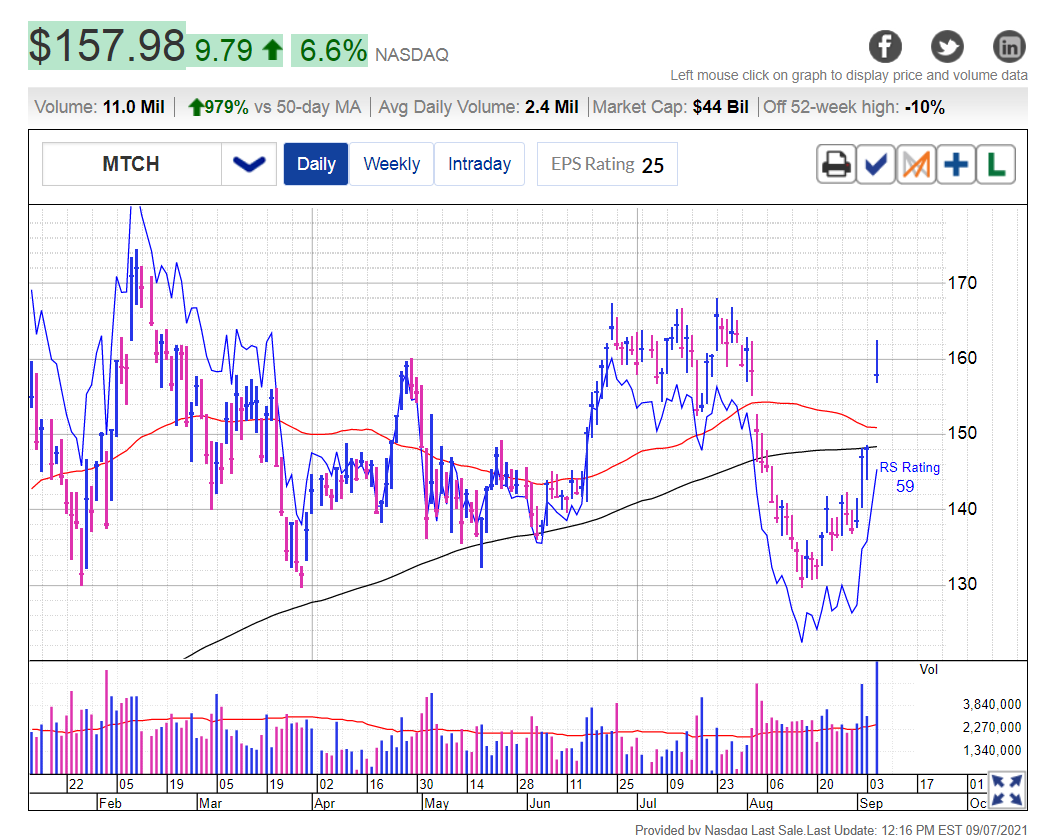Click the Apr month label
1060x835 pixels.
[324, 803]
